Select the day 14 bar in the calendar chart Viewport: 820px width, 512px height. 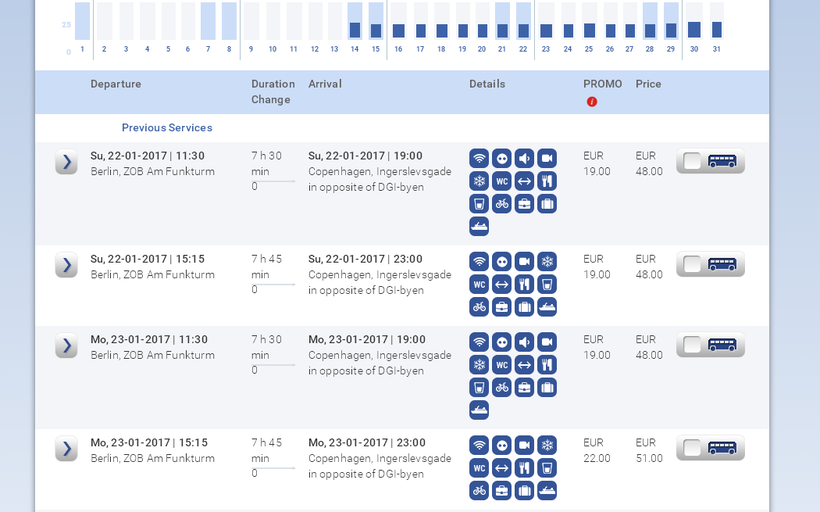[x=355, y=30]
